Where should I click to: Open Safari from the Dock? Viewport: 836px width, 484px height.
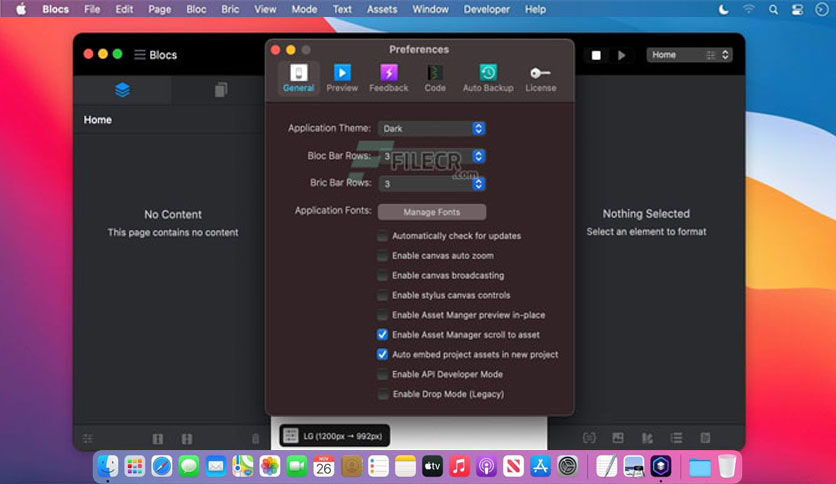point(162,466)
